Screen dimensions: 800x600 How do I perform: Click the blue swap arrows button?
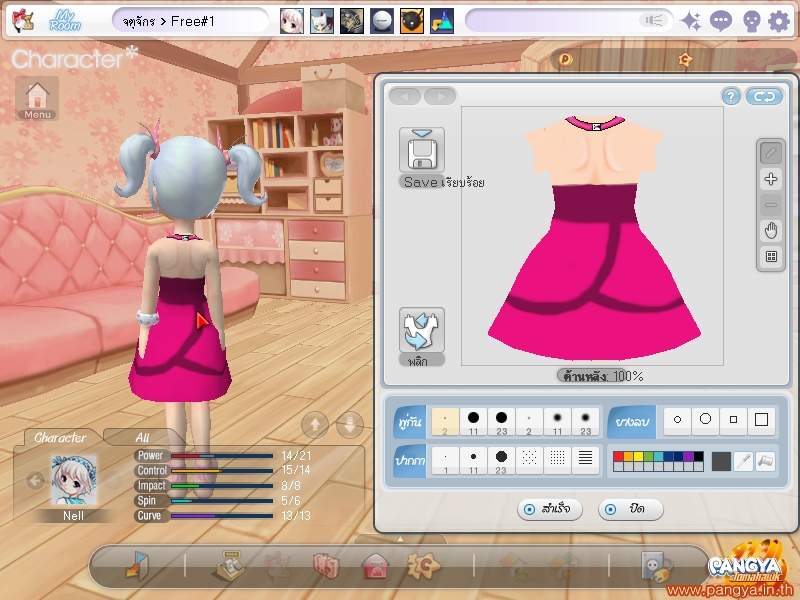tap(764, 96)
